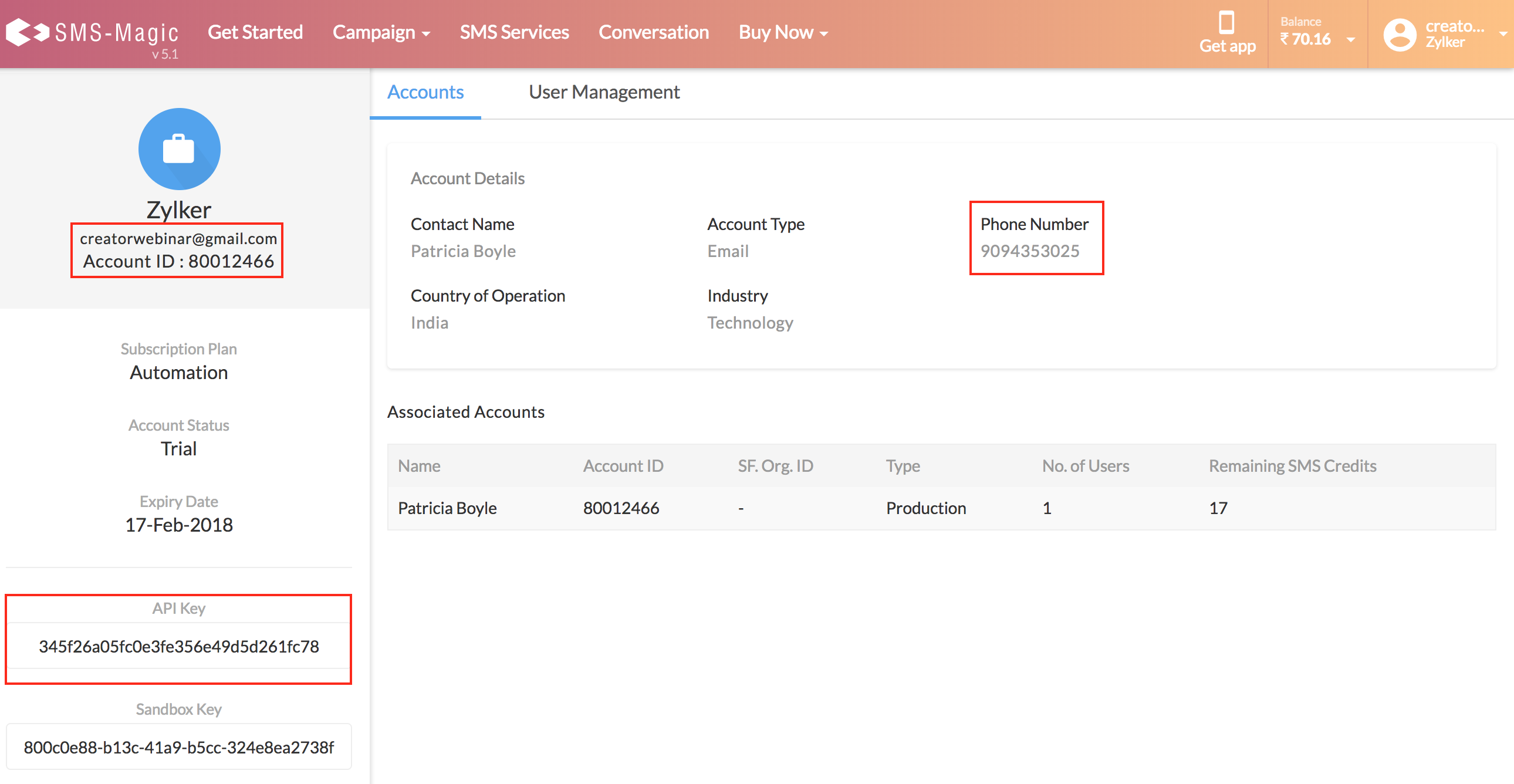Click the user profile avatar icon

coord(1400,34)
